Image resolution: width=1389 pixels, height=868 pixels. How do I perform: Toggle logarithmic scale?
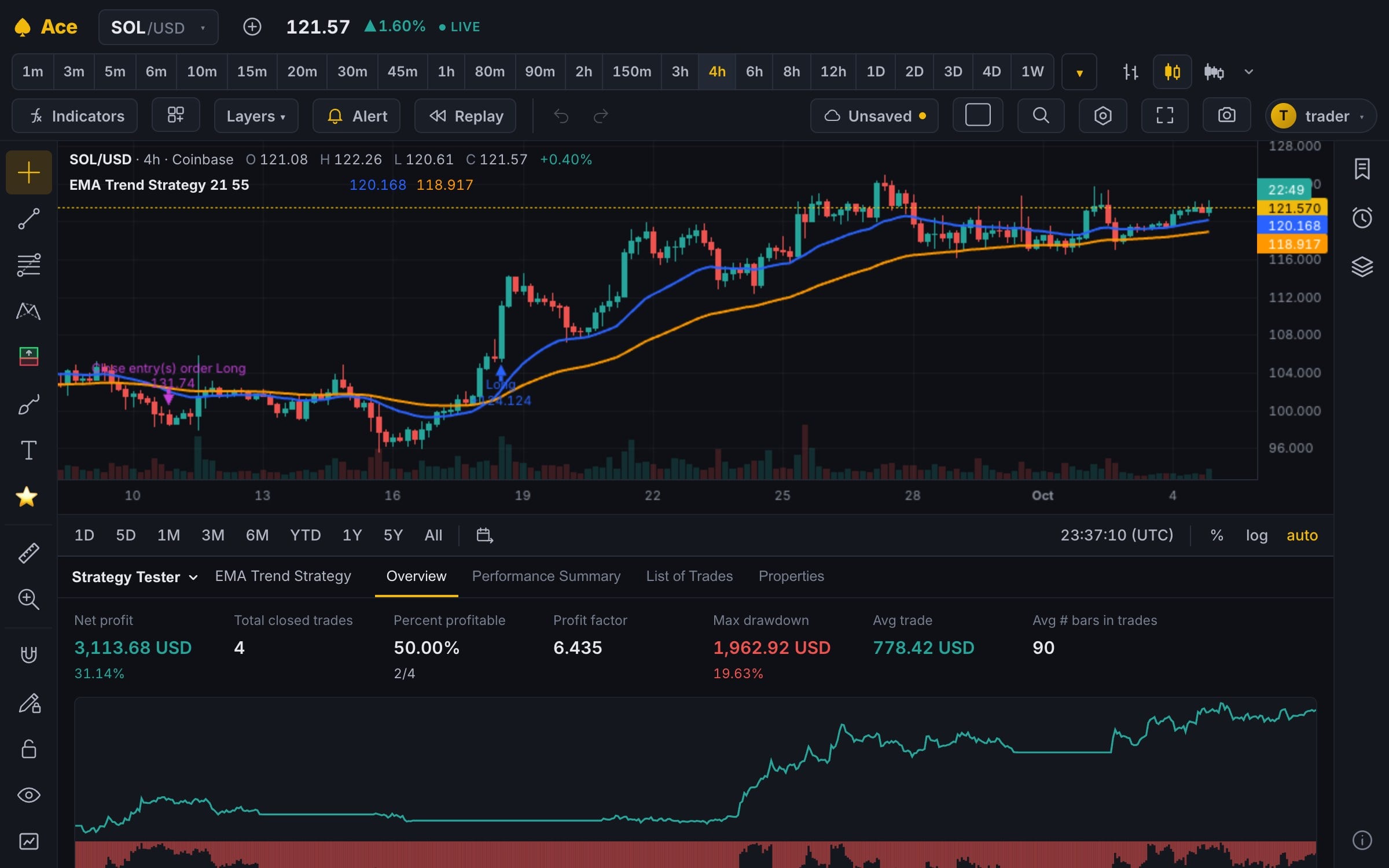tap(1256, 535)
